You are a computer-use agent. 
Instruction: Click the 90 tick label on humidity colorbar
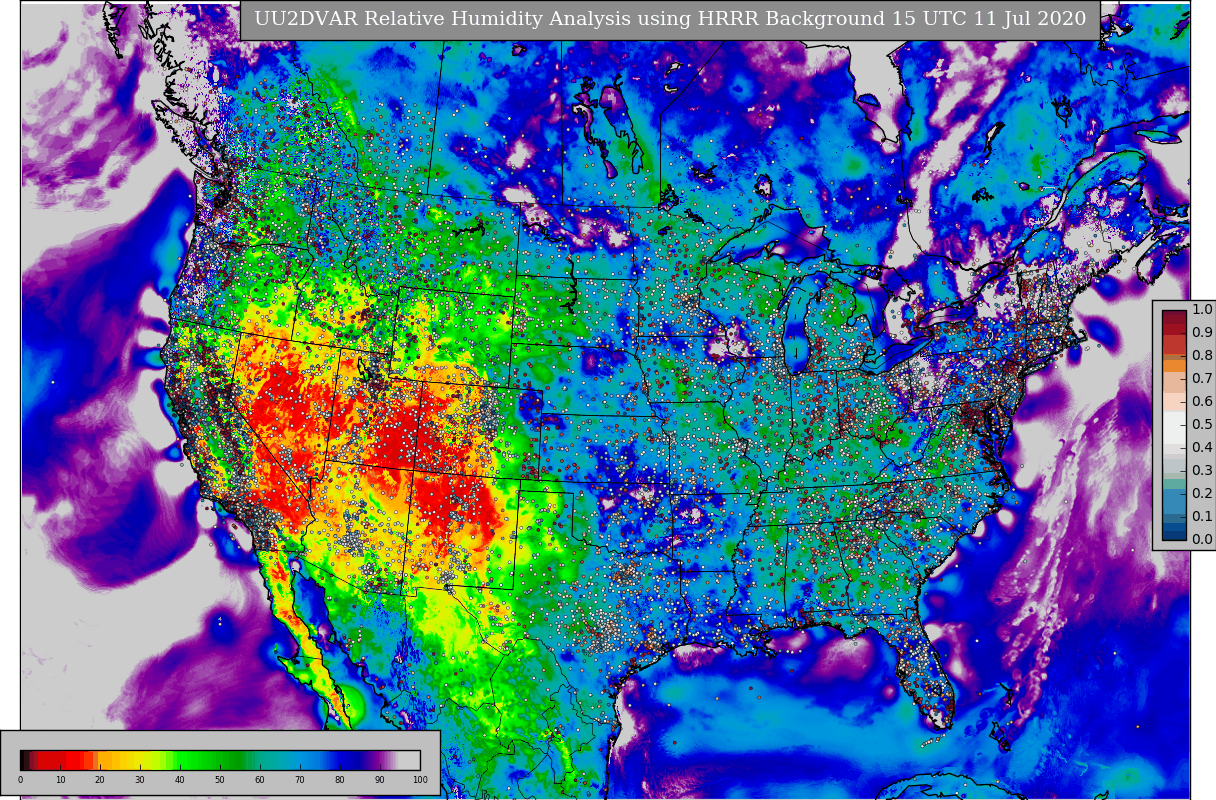380,779
